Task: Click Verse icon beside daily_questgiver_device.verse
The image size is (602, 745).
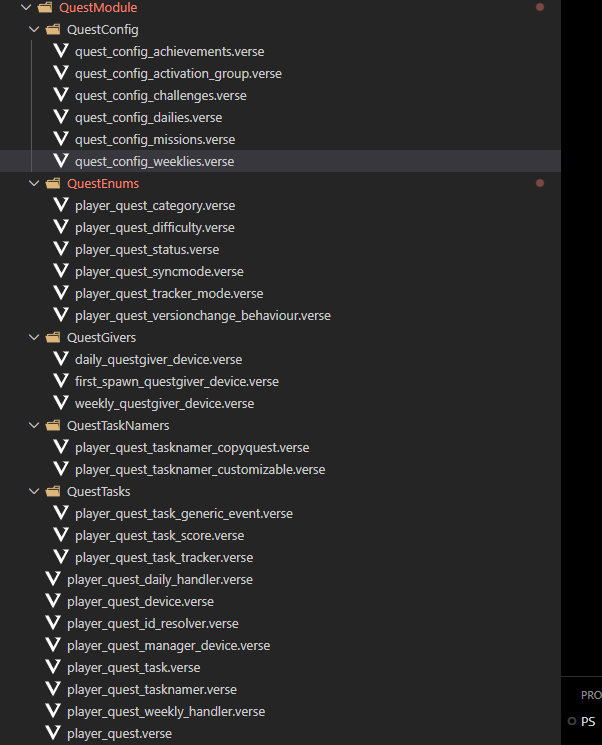Action: tap(61, 358)
